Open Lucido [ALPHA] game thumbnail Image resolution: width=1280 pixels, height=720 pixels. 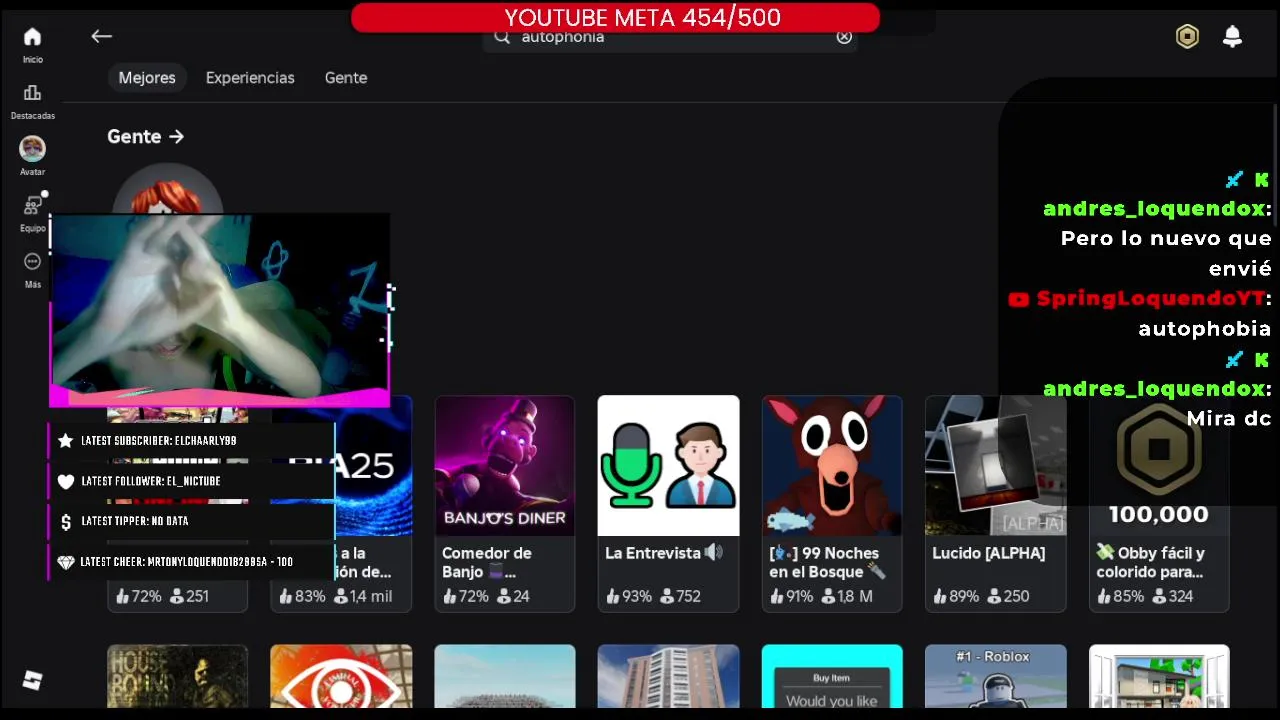tap(995, 466)
